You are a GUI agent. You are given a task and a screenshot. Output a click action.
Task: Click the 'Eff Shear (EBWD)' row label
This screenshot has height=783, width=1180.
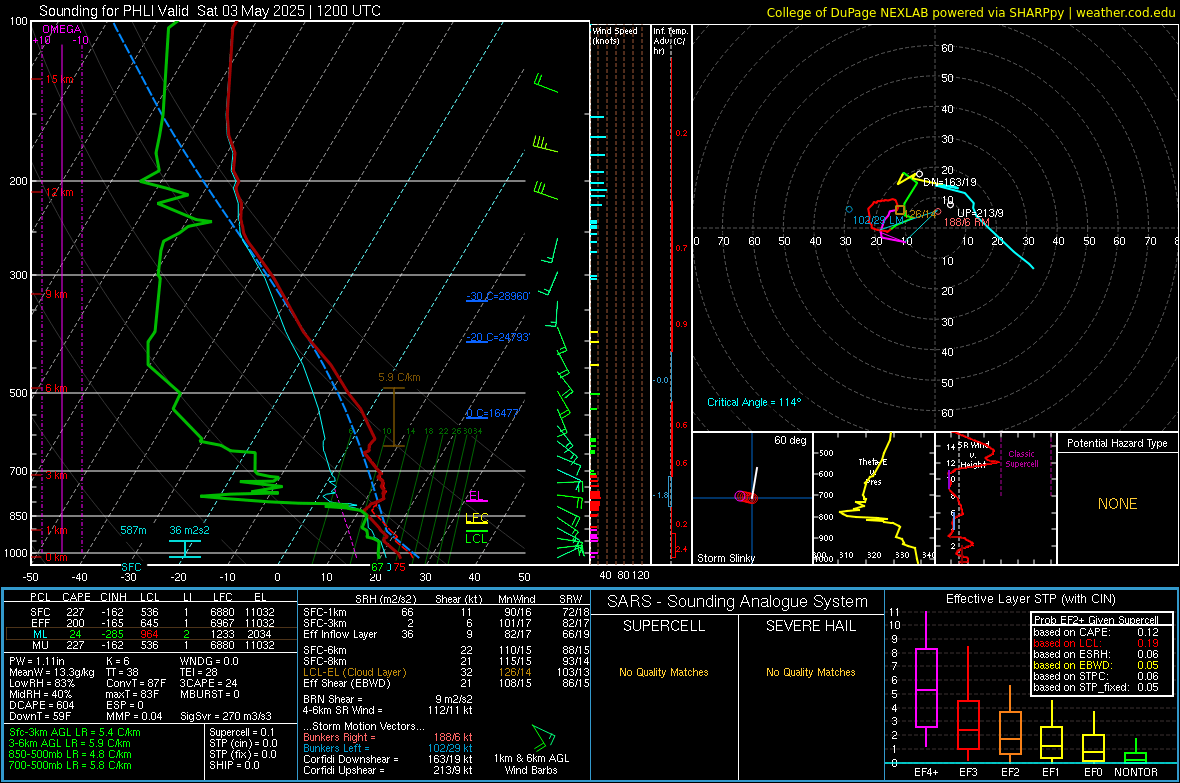coord(346,683)
